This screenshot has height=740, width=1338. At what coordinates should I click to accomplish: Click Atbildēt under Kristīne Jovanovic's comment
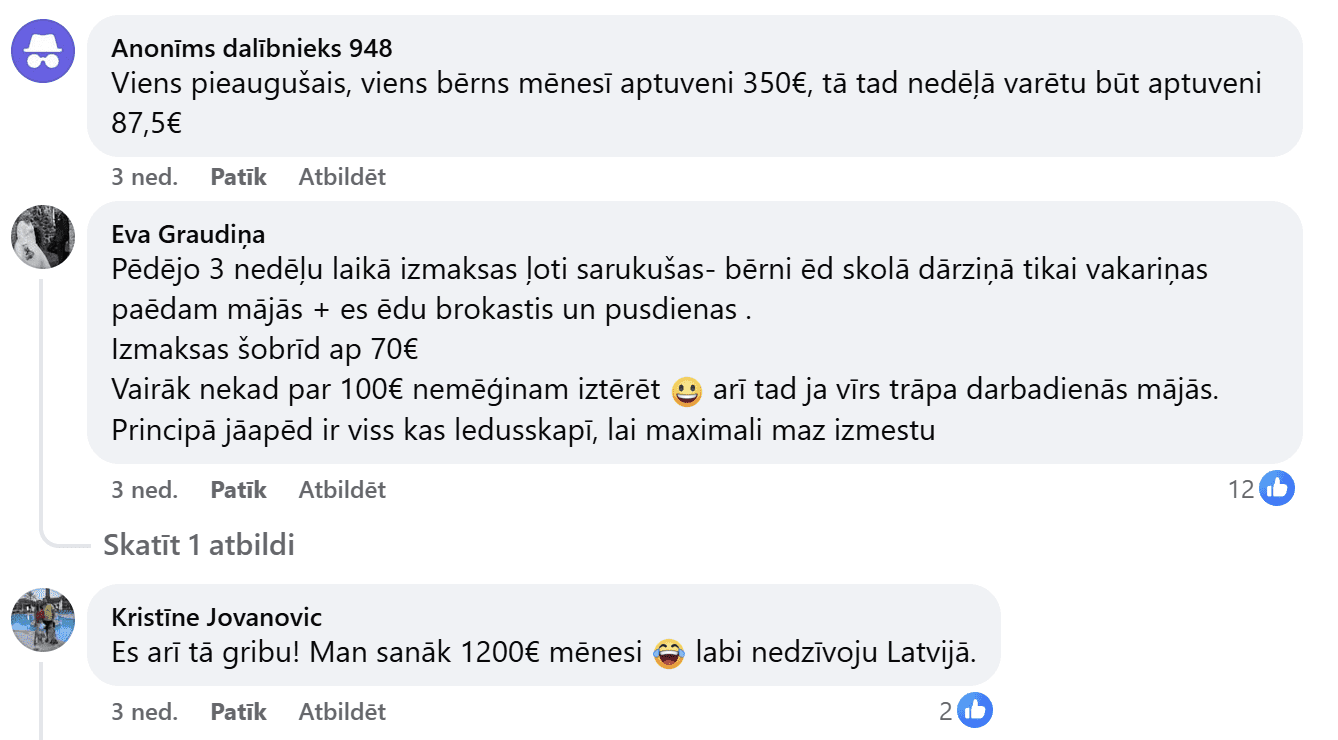(342, 712)
